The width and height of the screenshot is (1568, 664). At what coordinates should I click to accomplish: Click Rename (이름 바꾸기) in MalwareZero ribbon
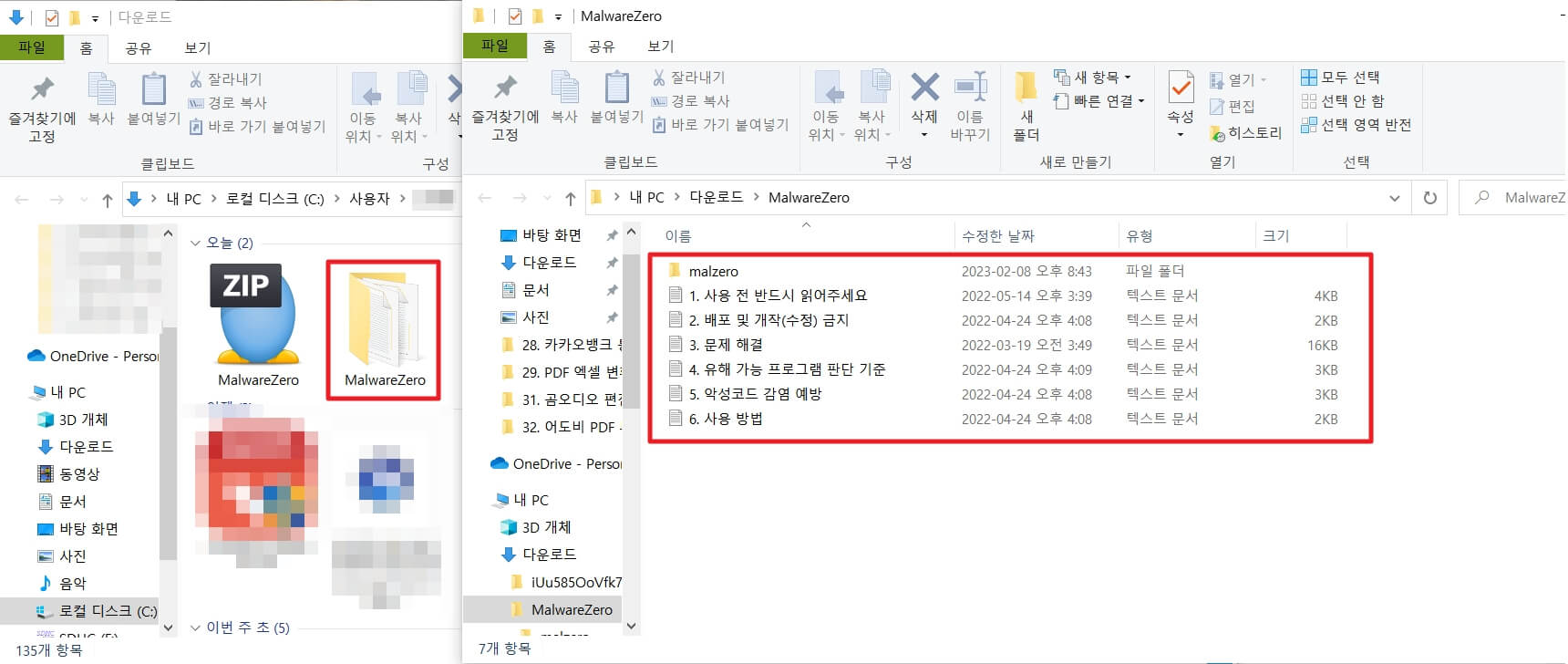click(970, 106)
